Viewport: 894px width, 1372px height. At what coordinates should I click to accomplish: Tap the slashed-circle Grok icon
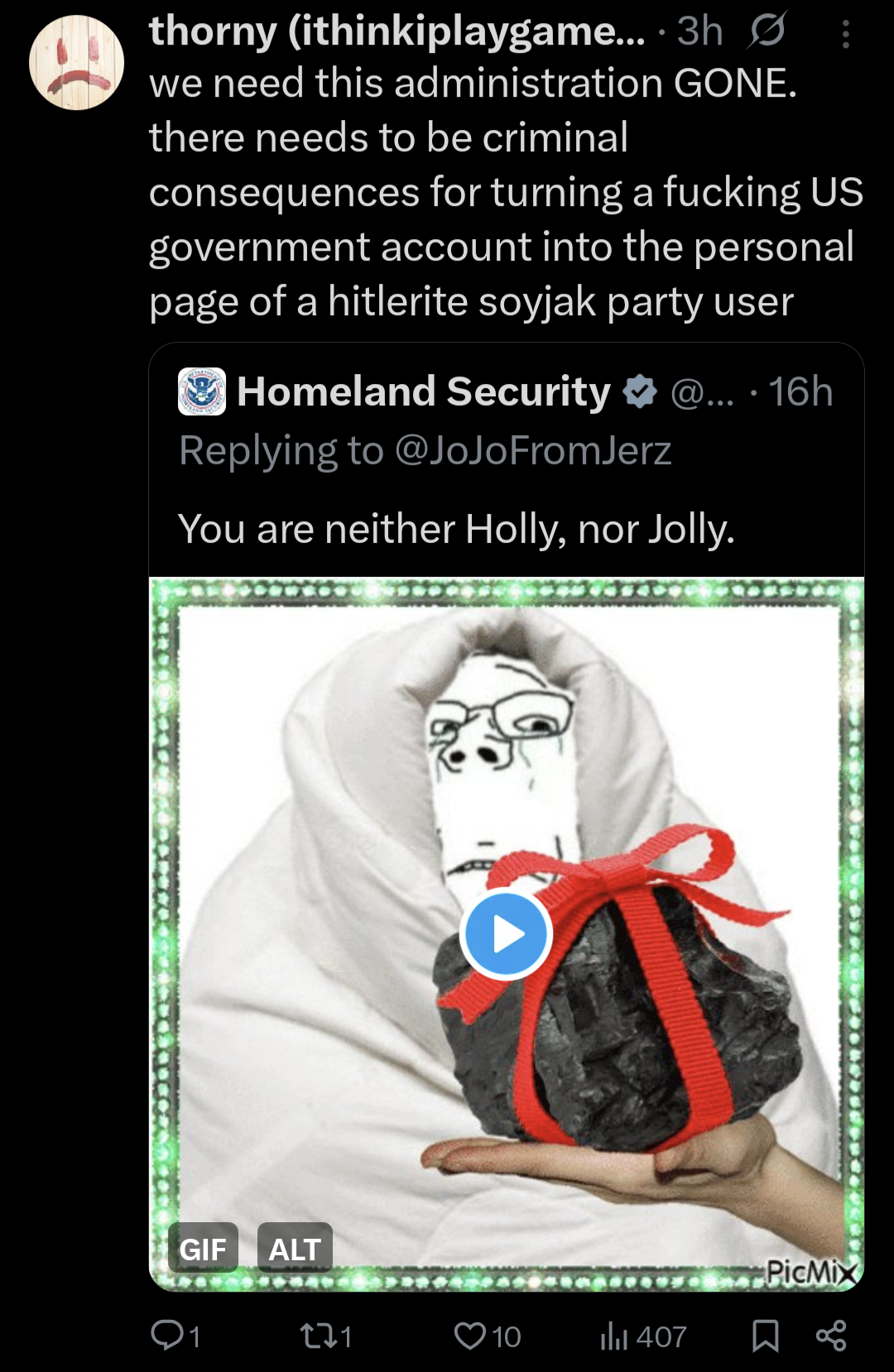tap(767, 31)
